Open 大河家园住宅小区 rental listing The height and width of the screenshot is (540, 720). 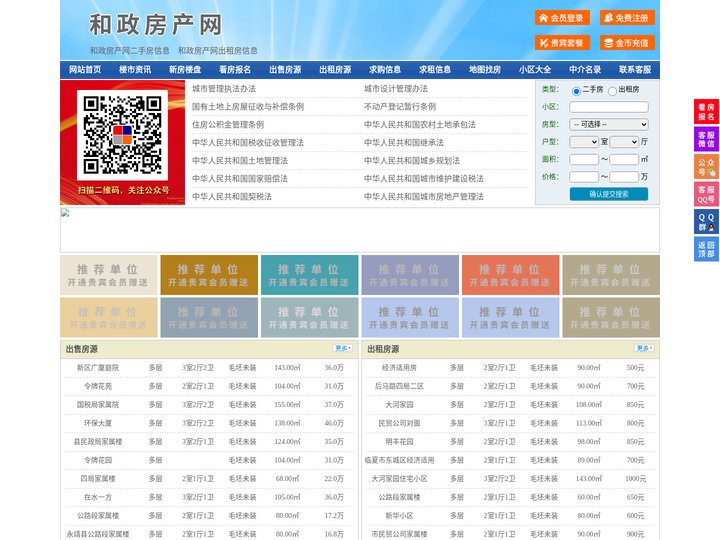399,478
